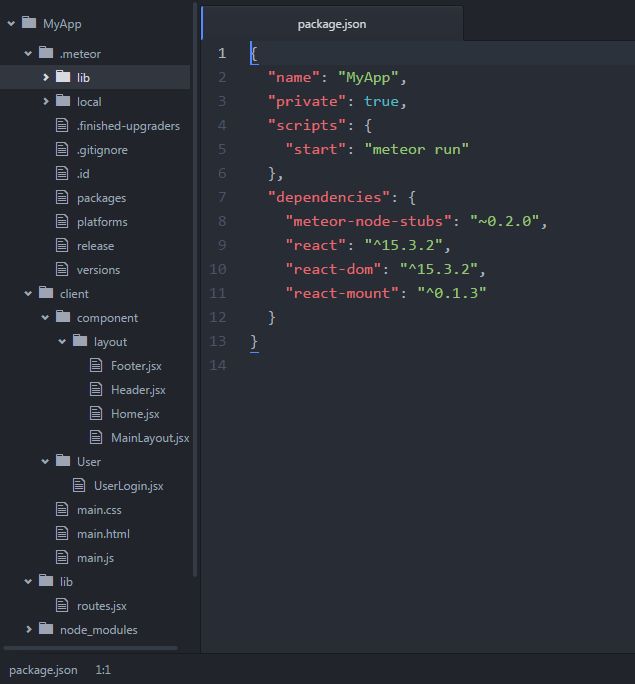Click the .finished-upgraders file icon
The image size is (635, 684).
point(62,125)
